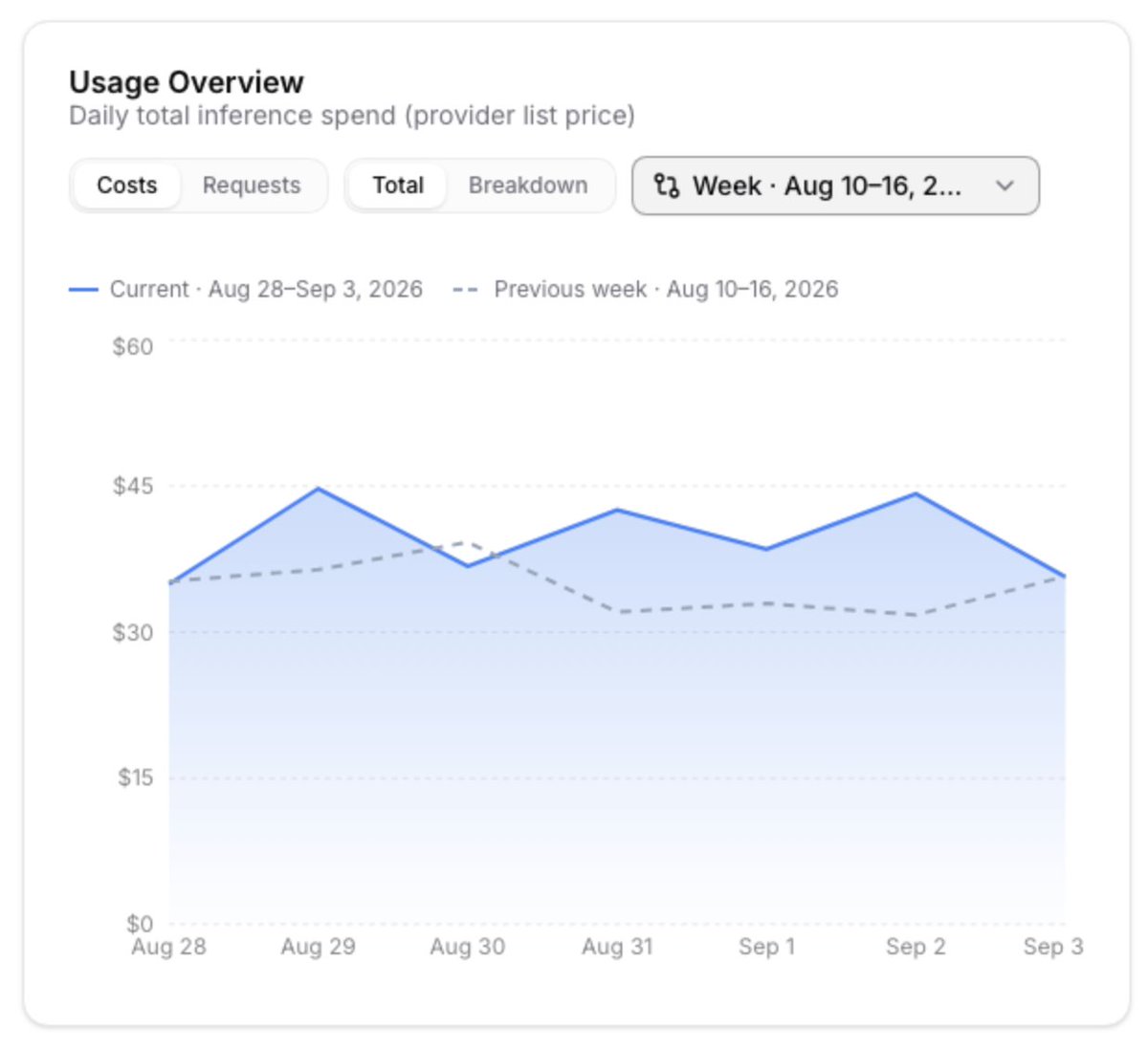Switch to Breakdown chart mode
Image resolution: width=1148 pixels, height=1049 pixels.
528,186
